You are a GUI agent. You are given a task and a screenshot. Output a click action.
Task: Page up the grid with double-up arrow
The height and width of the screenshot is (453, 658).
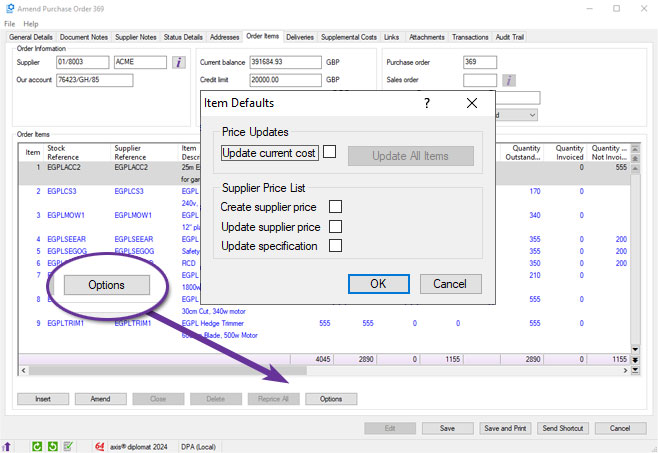pyautogui.click(x=635, y=158)
